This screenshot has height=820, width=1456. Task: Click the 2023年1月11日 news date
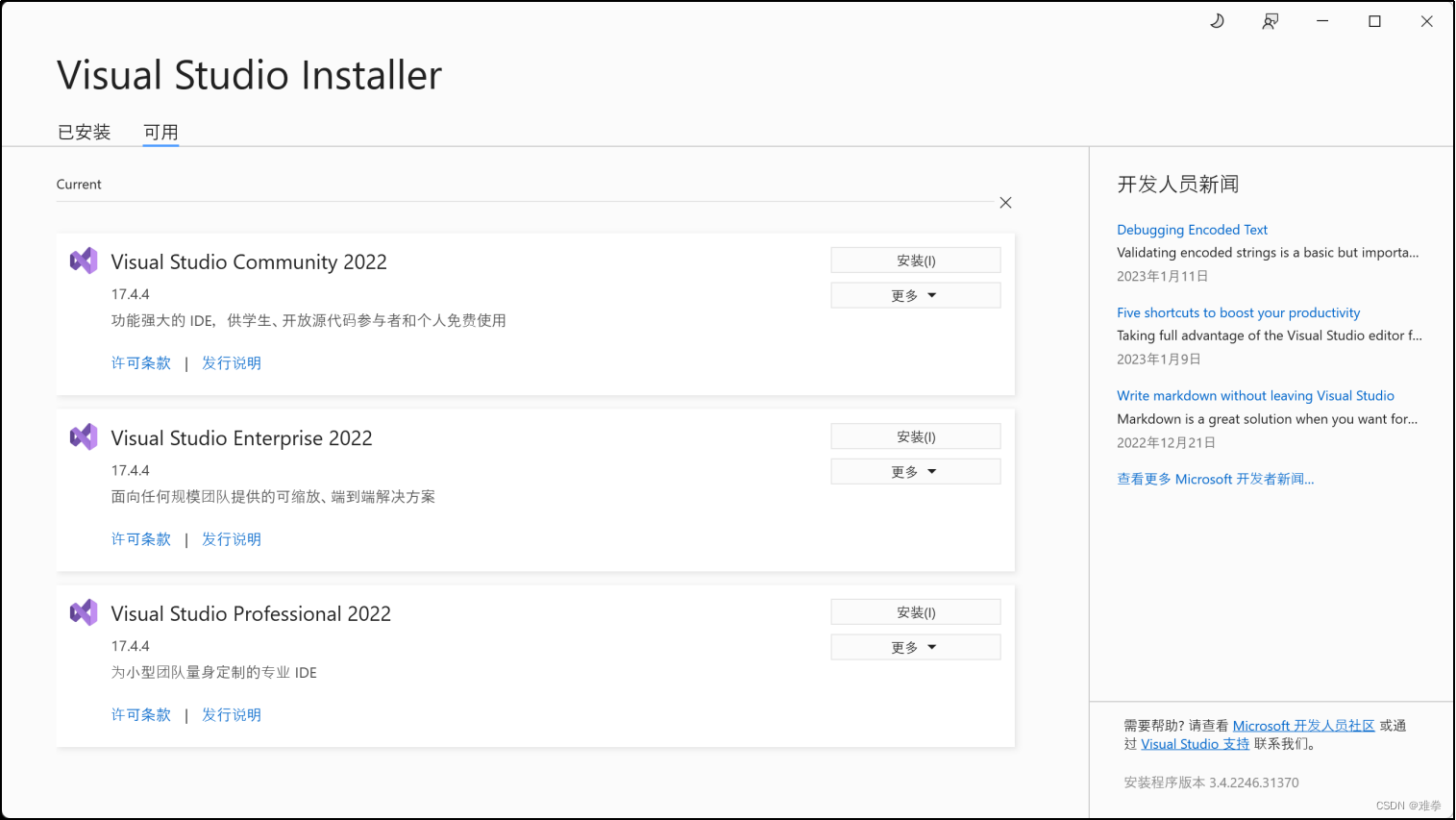[x=1162, y=276]
